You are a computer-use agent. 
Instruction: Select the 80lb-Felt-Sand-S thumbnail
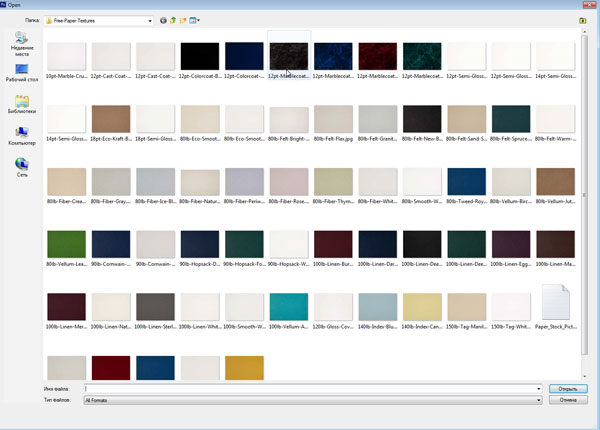pos(466,119)
